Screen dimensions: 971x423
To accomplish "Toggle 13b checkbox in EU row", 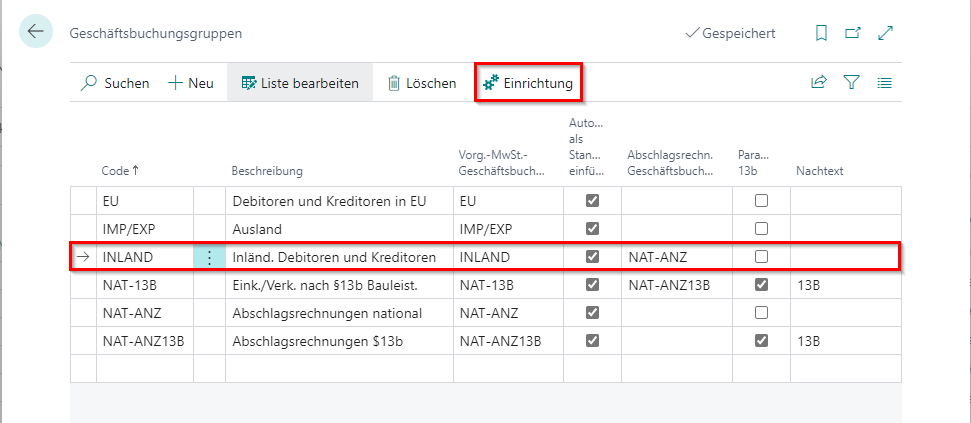I will tap(761, 201).
